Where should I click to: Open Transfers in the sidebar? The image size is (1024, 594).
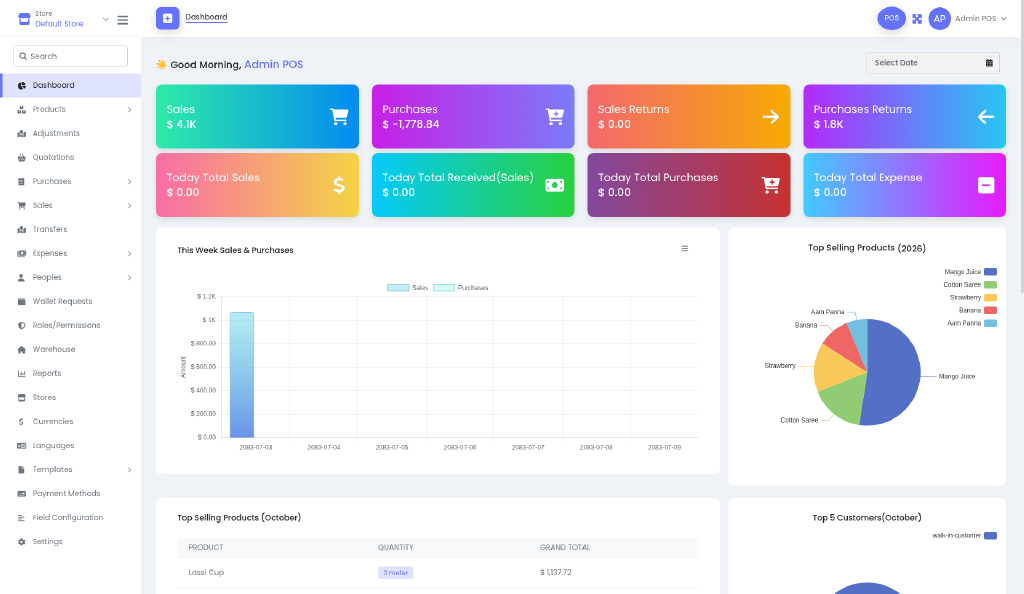pos(71,230)
